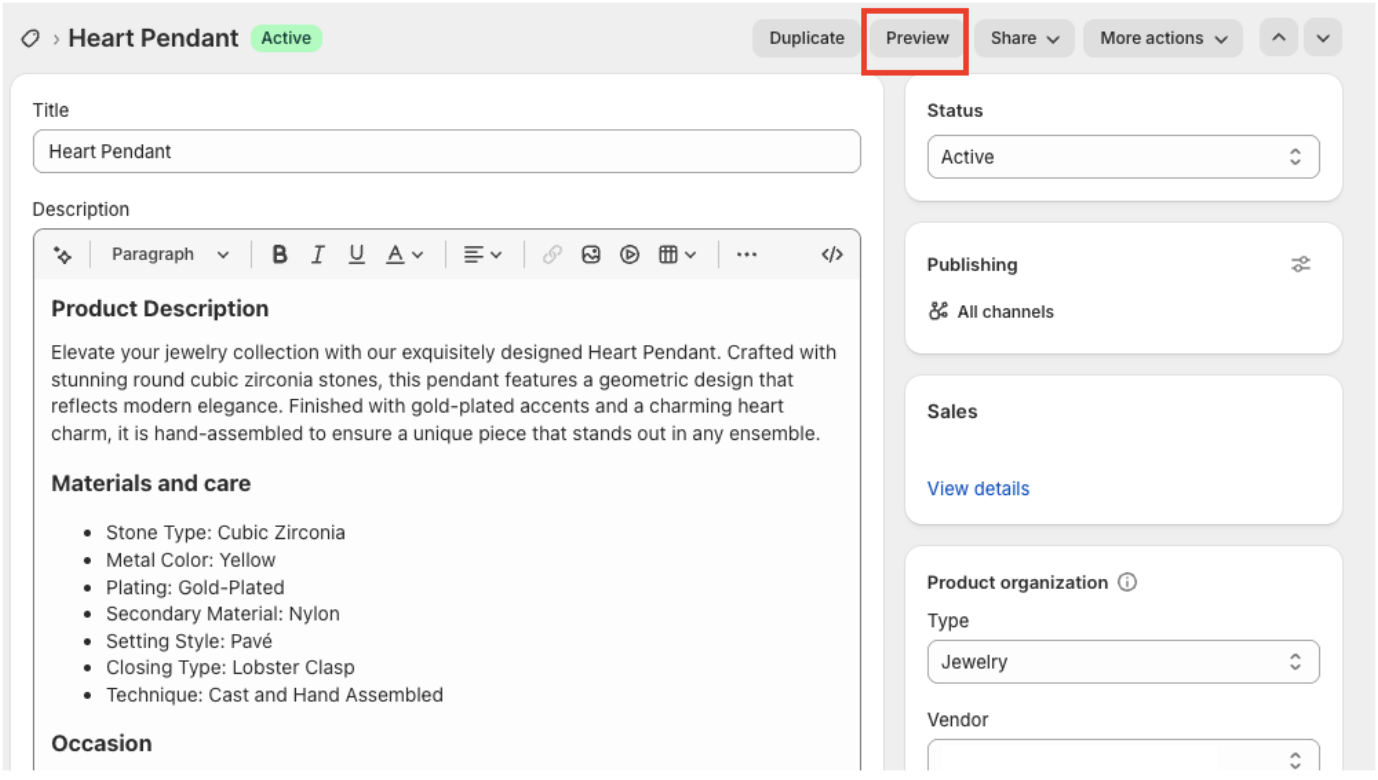The width and height of the screenshot is (1378, 780).
Task: Open more formatting options ellipsis
Action: point(747,255)
